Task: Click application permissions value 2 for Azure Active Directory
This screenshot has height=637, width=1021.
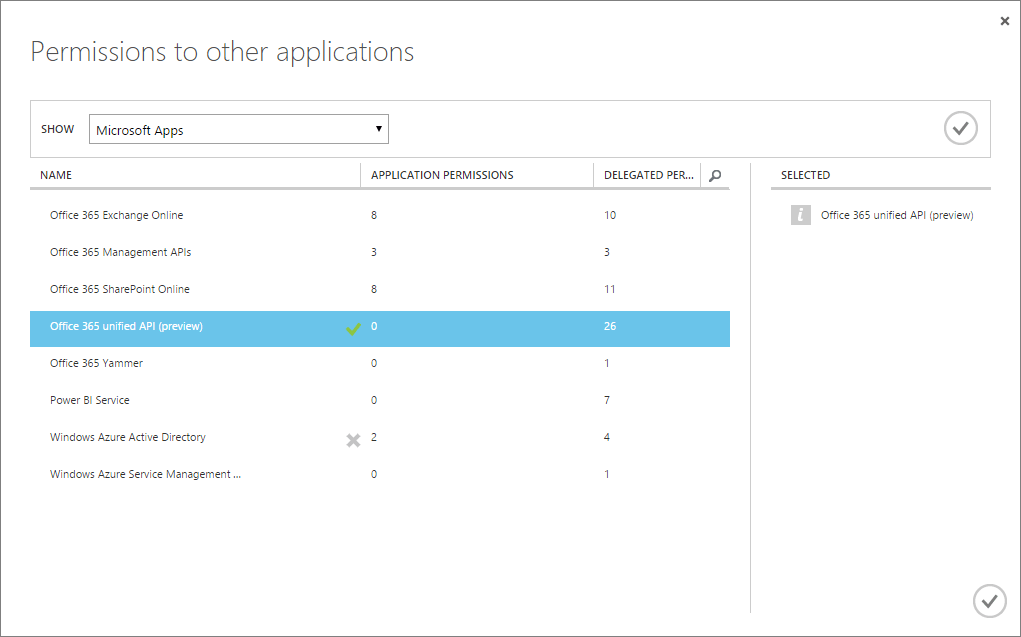Action: pyautogui.click(x=374, y=438)
